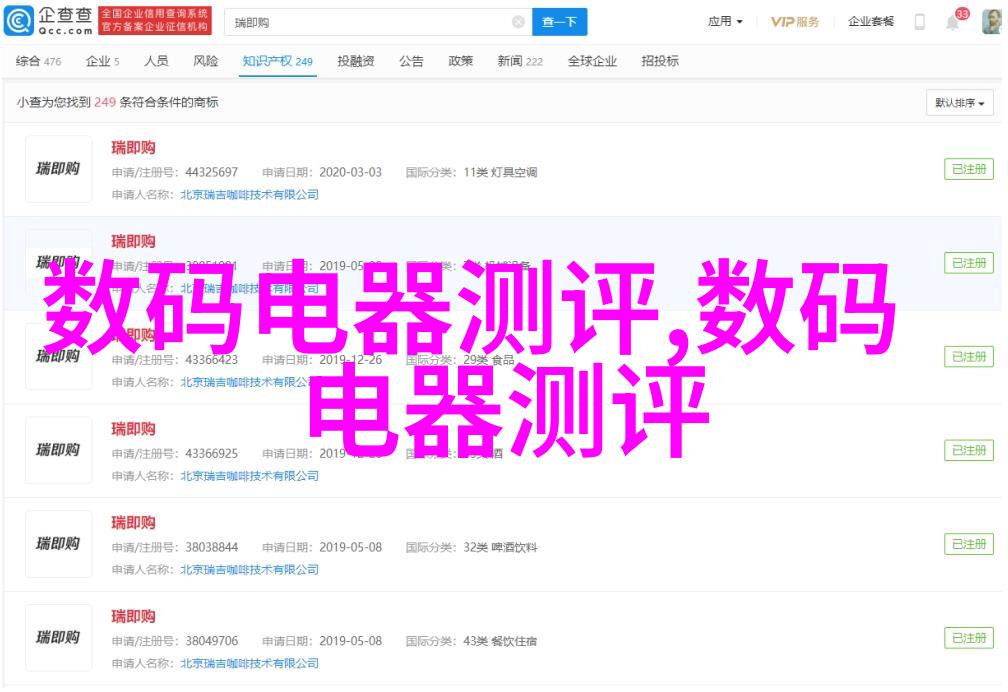Screen dimensions: 1008x692
Task: Open the mobile phone app icon
Action: (919, 23)
